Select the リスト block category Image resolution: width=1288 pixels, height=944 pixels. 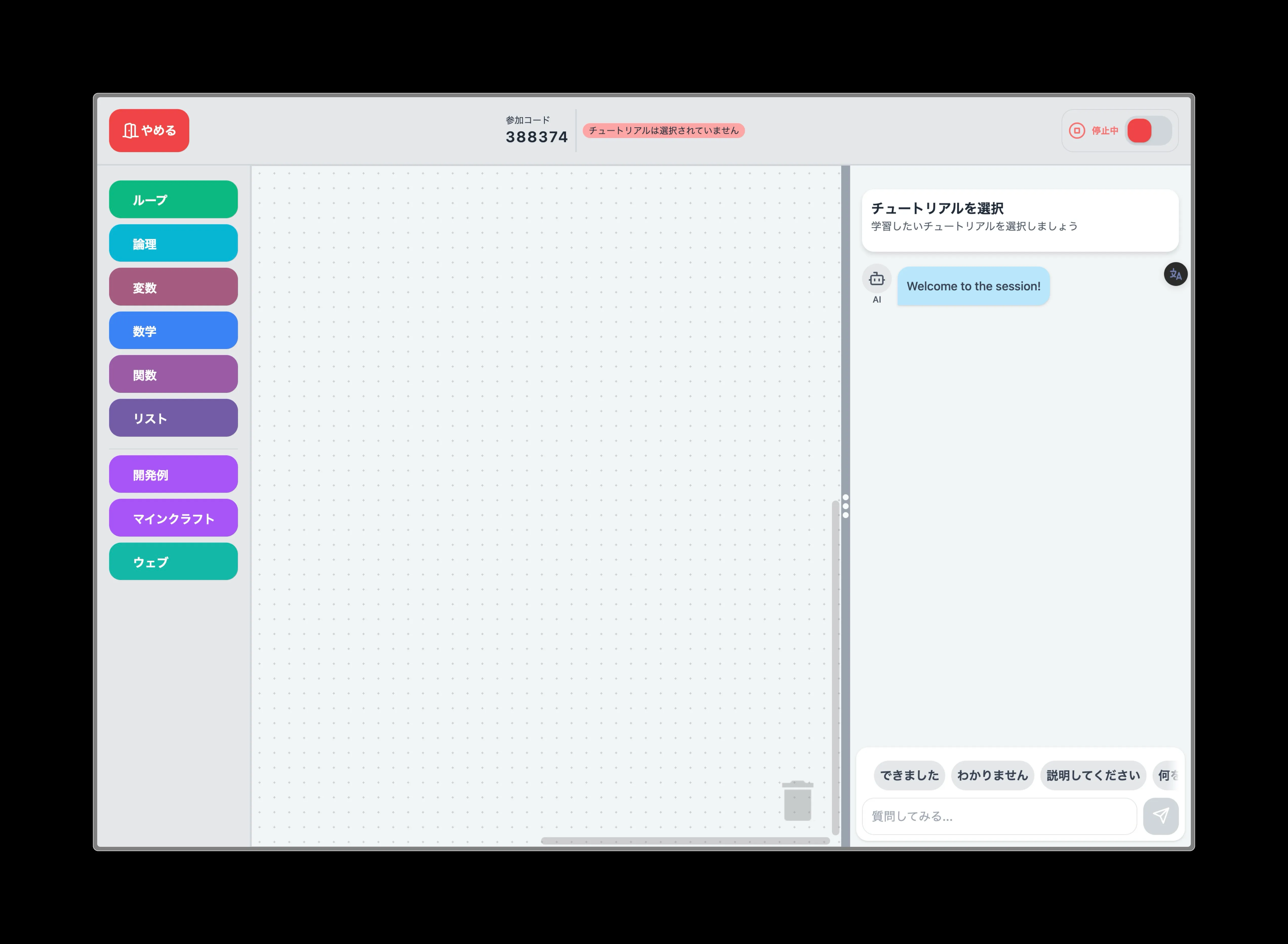click(x=173, y=418)
